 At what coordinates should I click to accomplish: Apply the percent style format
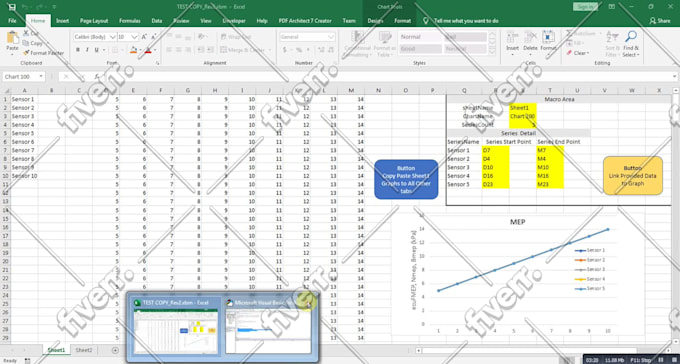pos(299,50)
